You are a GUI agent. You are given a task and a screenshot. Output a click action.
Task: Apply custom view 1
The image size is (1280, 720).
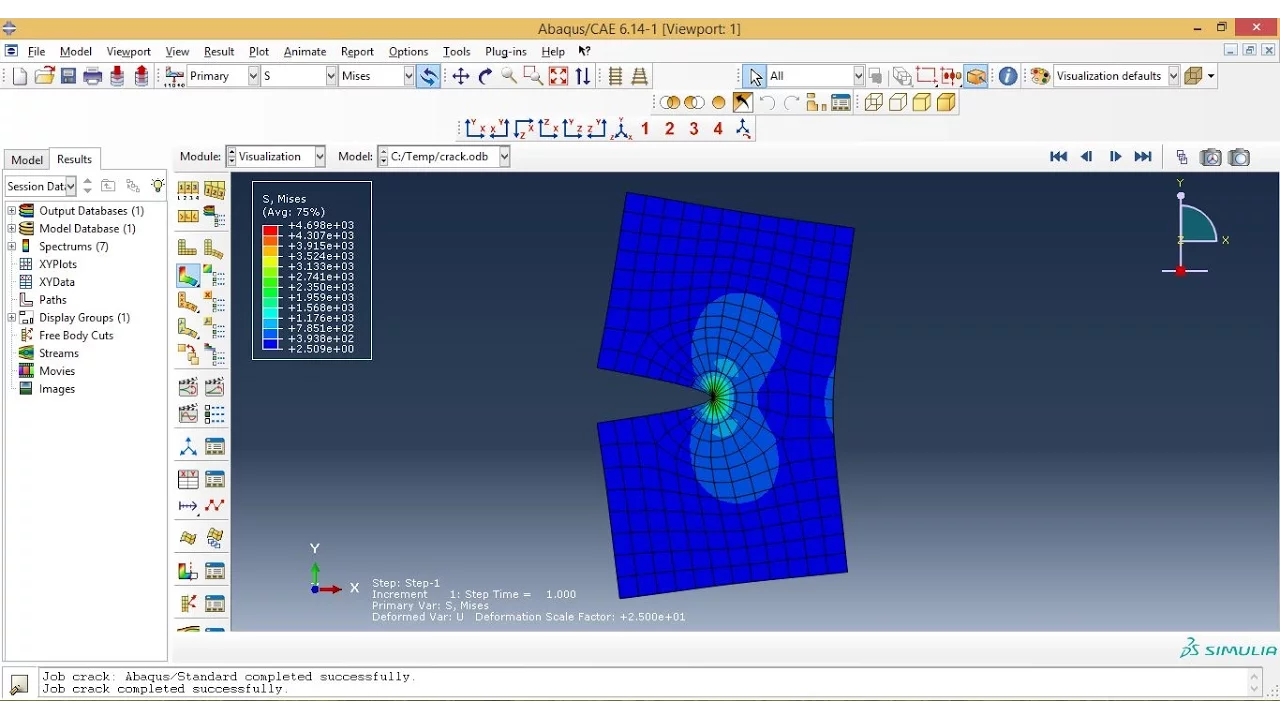[645, 129]
